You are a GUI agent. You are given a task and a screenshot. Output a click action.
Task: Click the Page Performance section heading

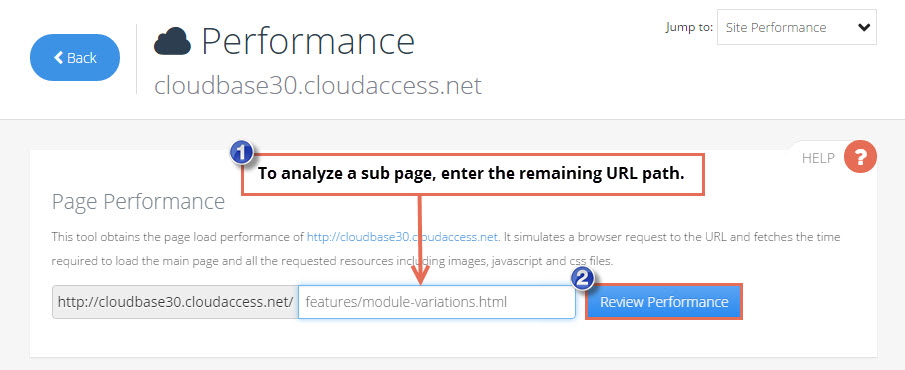click(139, 202)
